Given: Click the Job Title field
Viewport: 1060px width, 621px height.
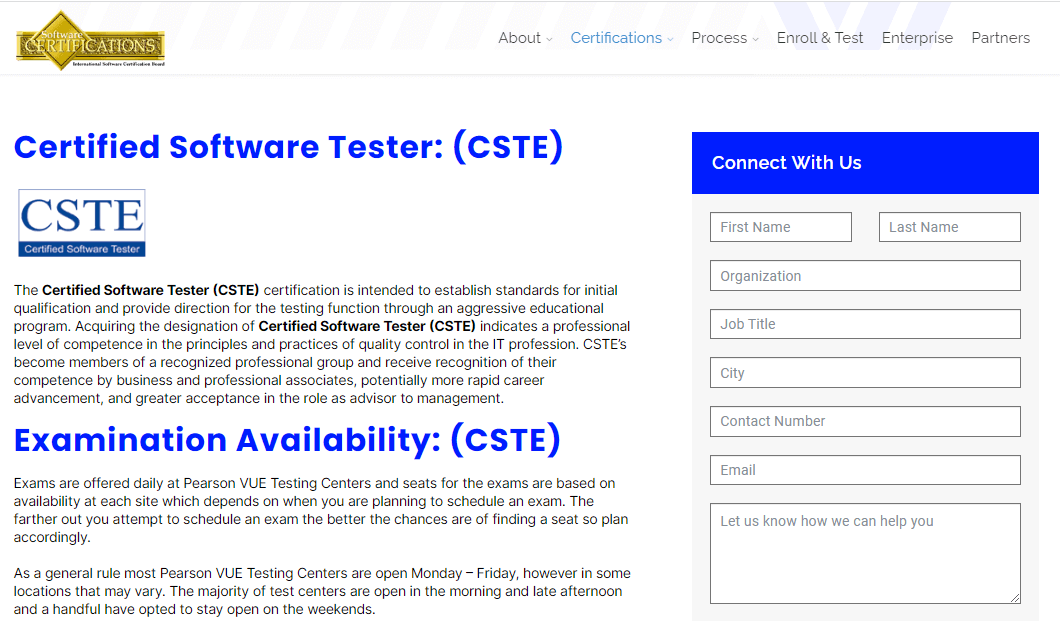Looking at the screenshot, I should point(864,323).
